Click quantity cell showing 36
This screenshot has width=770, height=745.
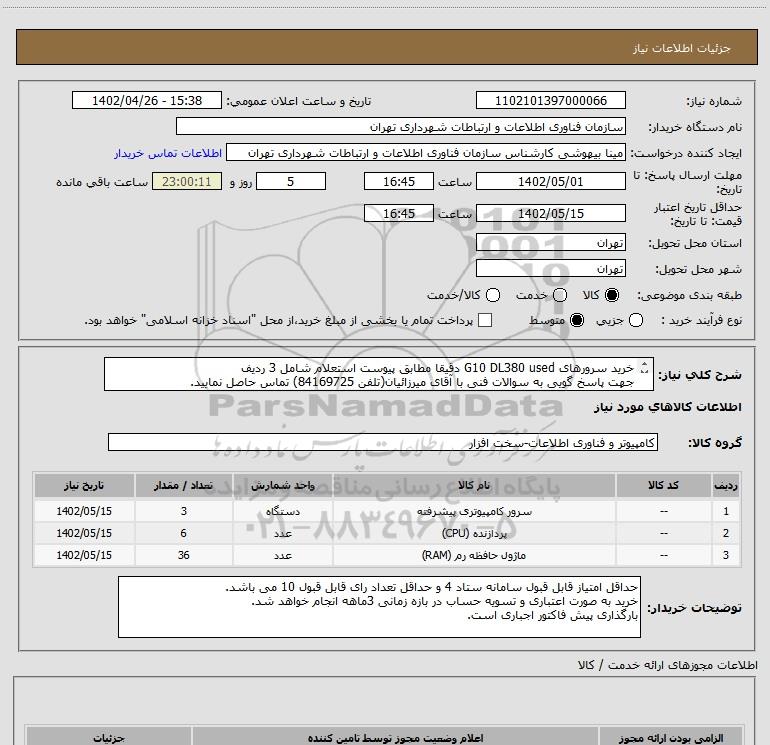[x=184, y=555]
